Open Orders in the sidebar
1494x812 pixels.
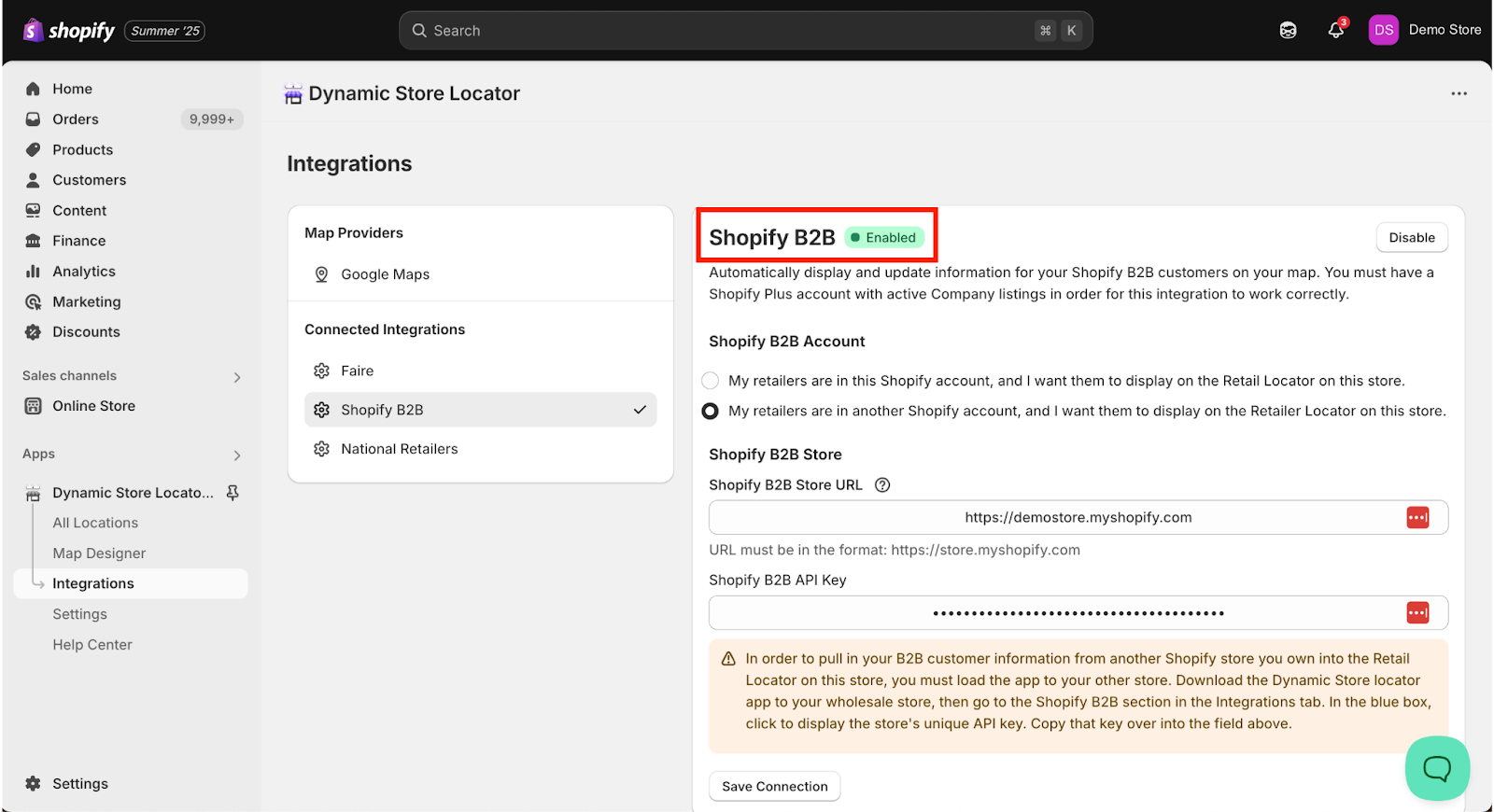point(75,119)
